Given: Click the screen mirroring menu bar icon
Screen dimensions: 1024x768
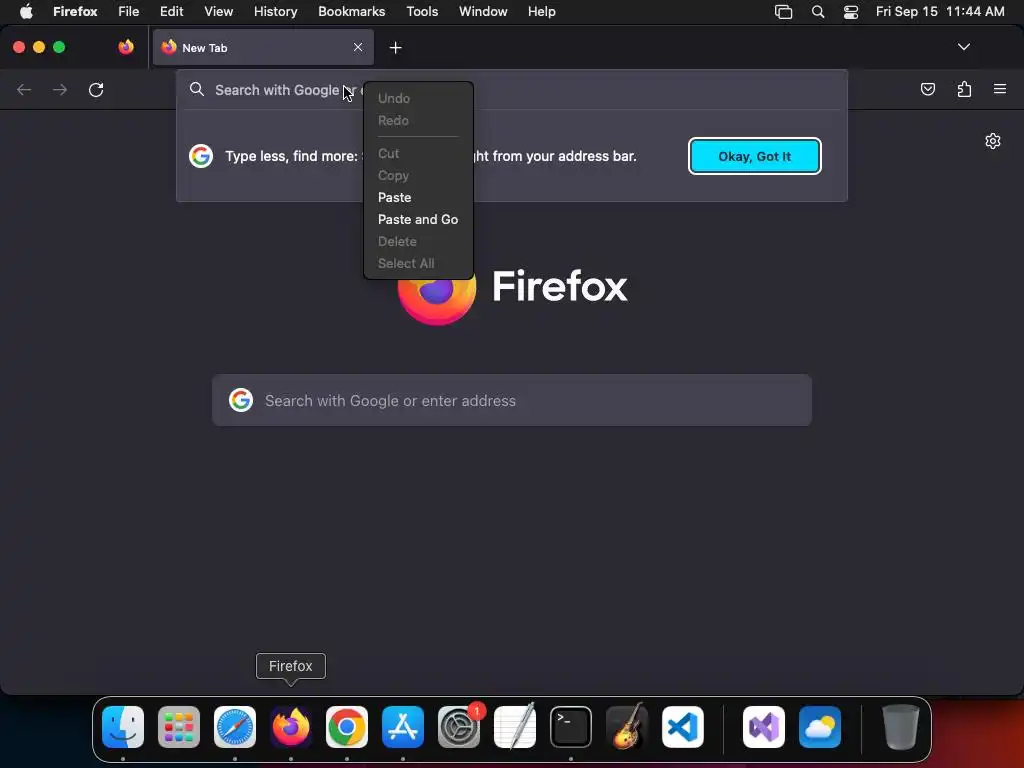Looking at the screenshot, I should (x=783, y=11).
